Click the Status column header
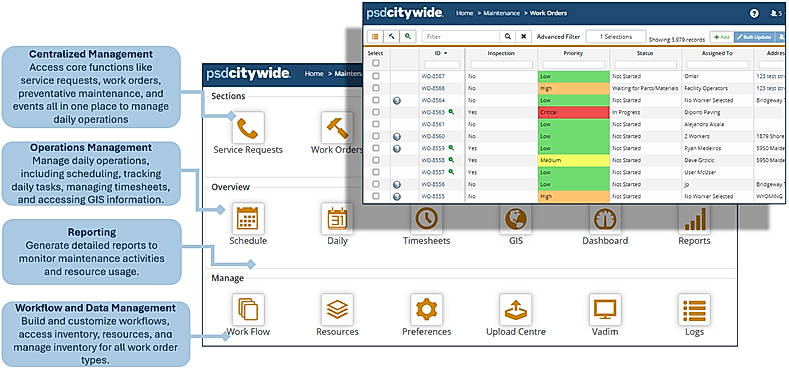This screenshot has width=789, height=368. pos(645,53)
